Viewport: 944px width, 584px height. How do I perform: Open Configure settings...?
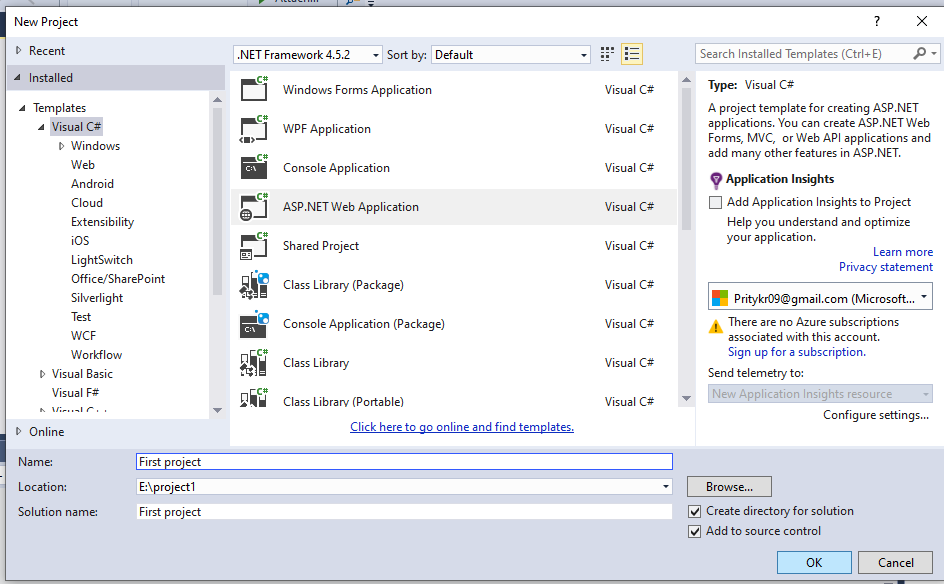coord(875,415)
